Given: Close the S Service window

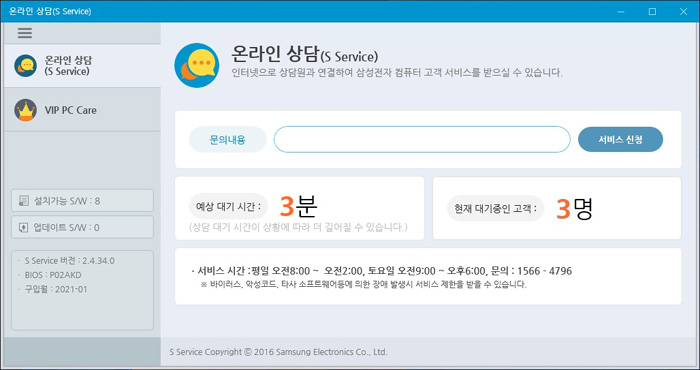Looking at the screenshot, I should pos(683,12).
